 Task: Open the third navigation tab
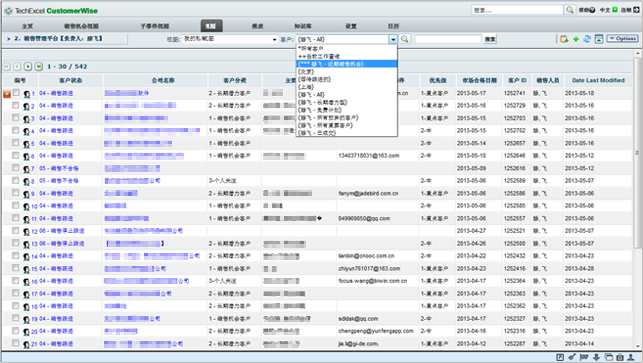[x=155, y=26]
